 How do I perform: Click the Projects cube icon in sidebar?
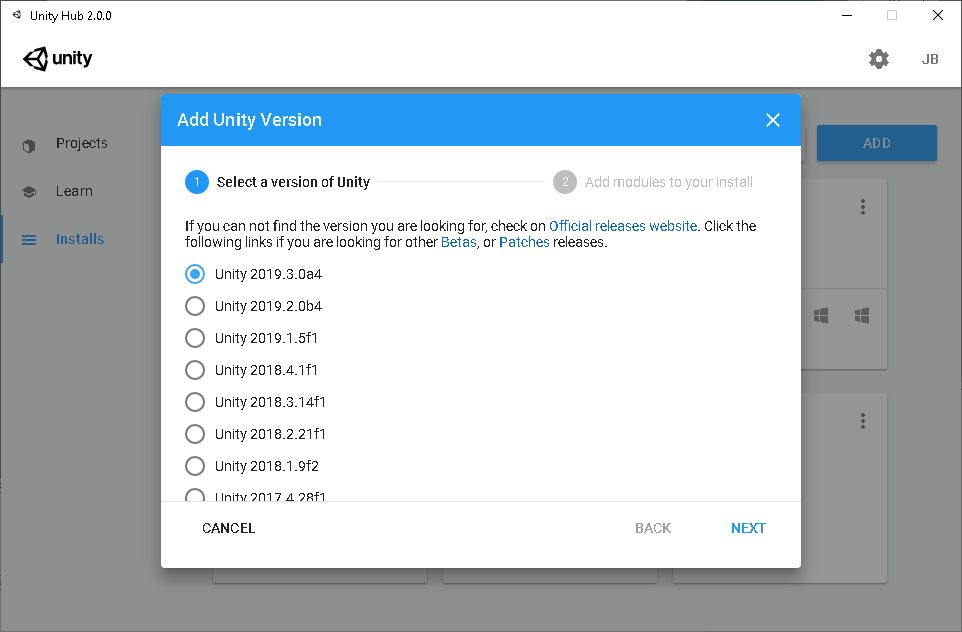click(29, 144)
